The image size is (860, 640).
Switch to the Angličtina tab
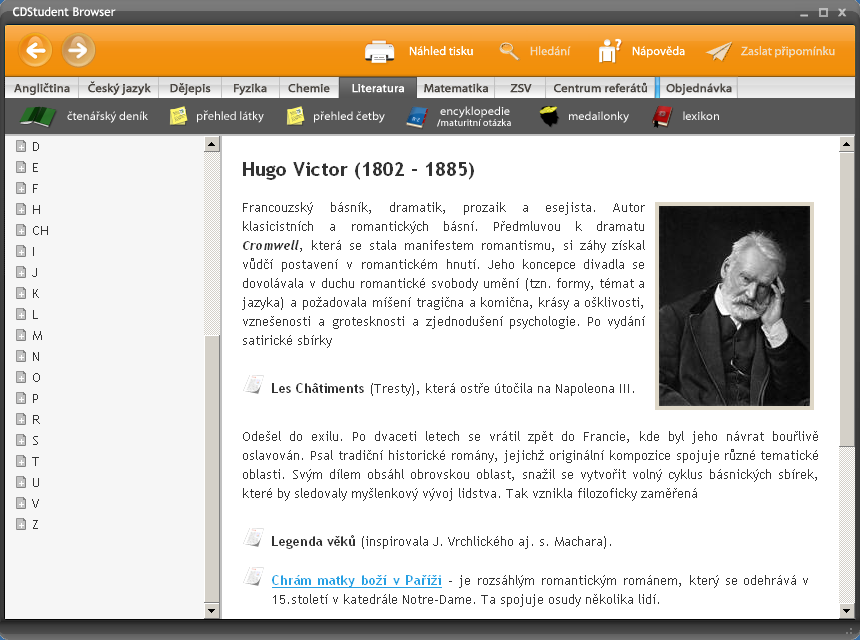pos(42,88)
